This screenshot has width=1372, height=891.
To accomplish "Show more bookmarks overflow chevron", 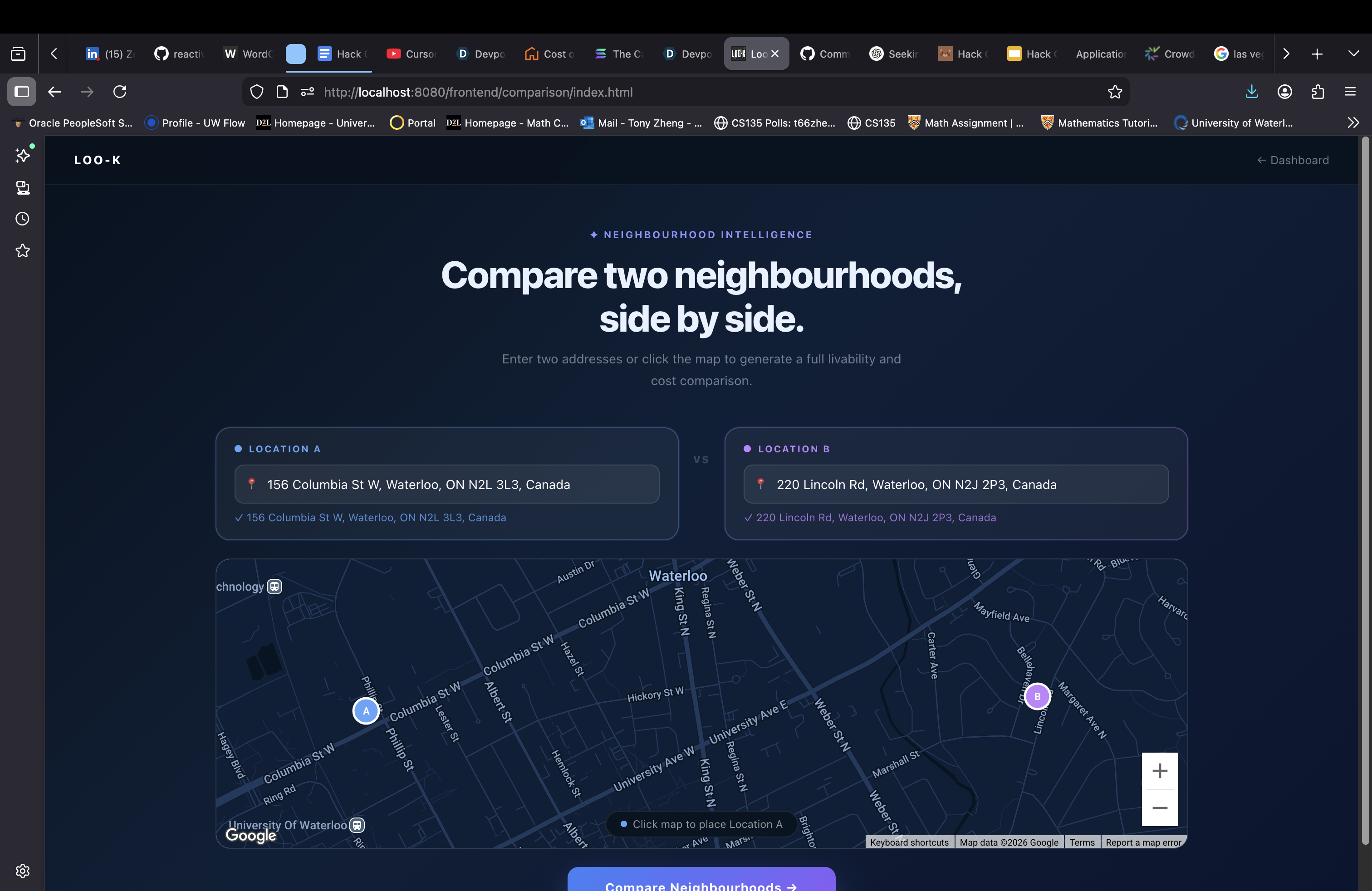I will [1353, 123].
